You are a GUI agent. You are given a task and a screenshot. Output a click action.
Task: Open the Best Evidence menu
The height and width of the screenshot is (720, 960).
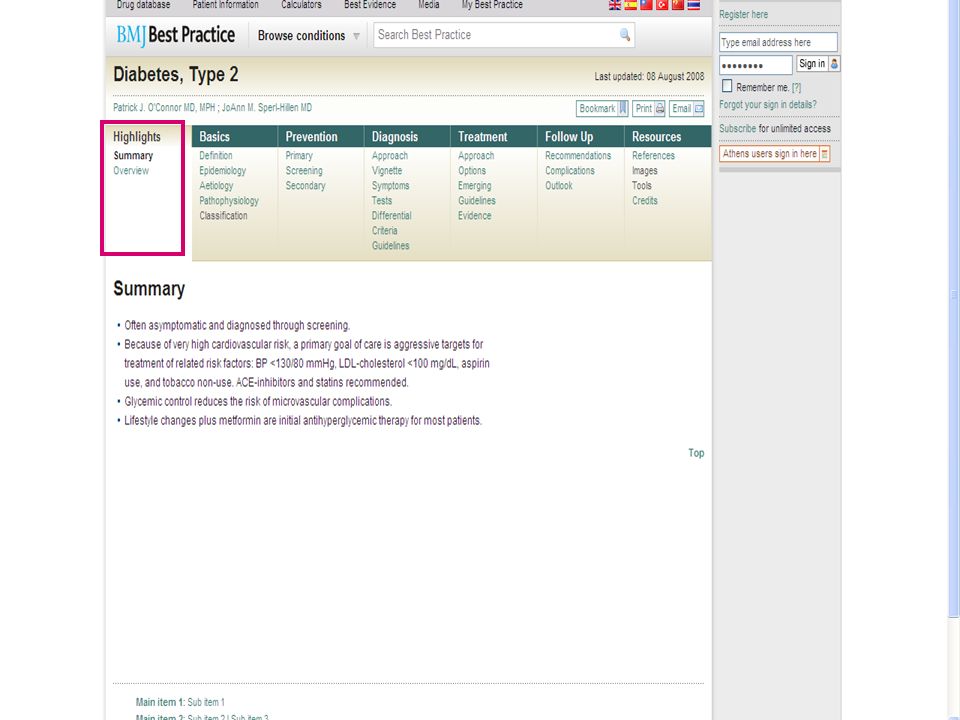[x=370, y=5]
